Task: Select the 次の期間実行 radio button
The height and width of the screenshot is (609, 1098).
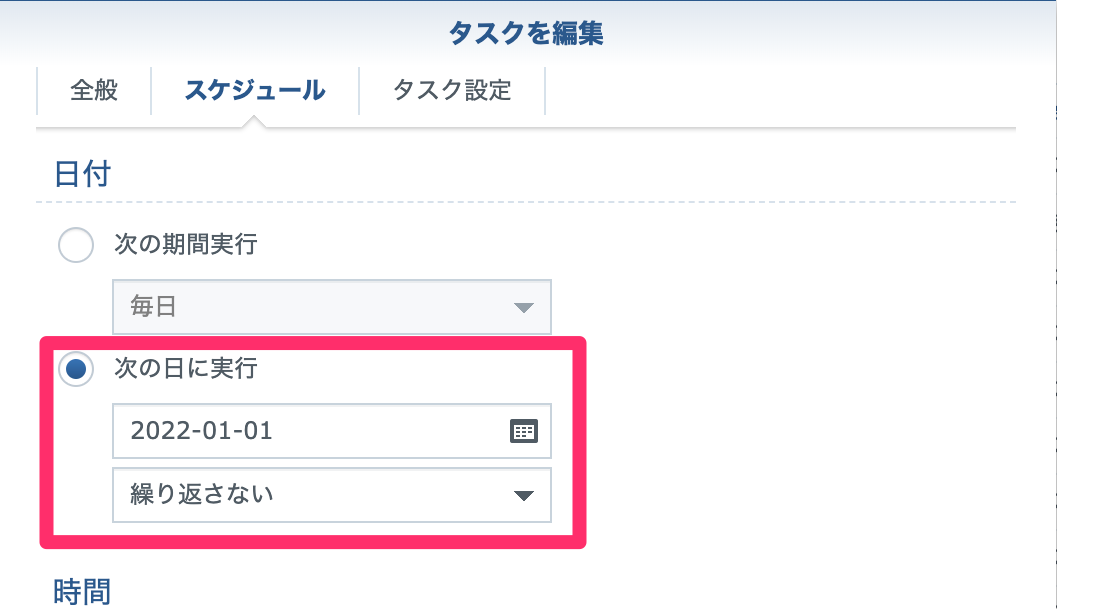Action: tap(77, 245)
